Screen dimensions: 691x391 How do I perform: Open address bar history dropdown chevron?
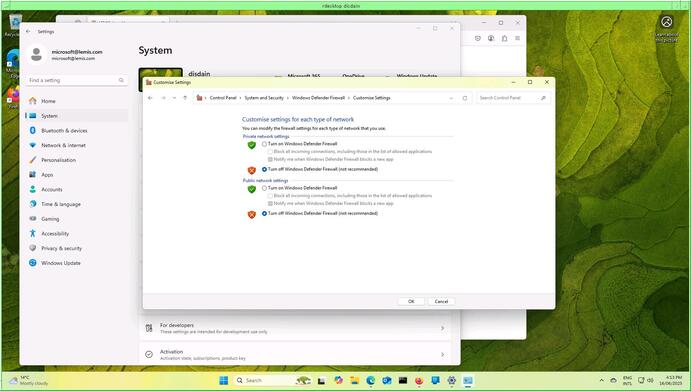tap(451, 98)
